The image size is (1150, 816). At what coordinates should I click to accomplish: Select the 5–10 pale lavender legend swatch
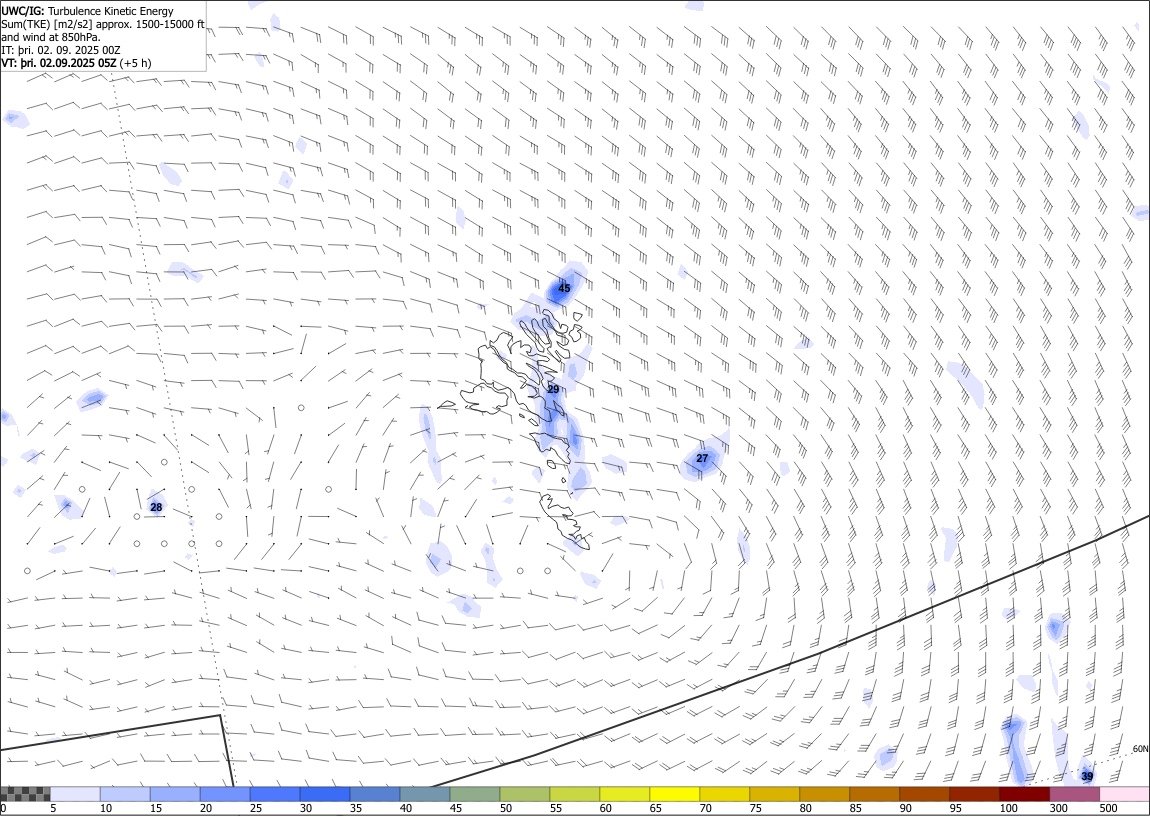click(x=76, y=794)
